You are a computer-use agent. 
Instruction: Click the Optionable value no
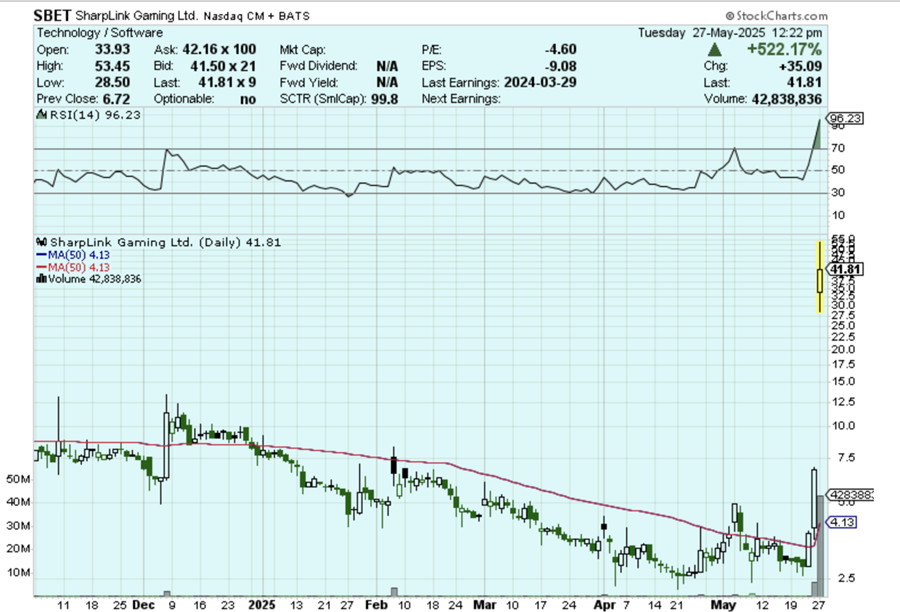pos(248,99)
